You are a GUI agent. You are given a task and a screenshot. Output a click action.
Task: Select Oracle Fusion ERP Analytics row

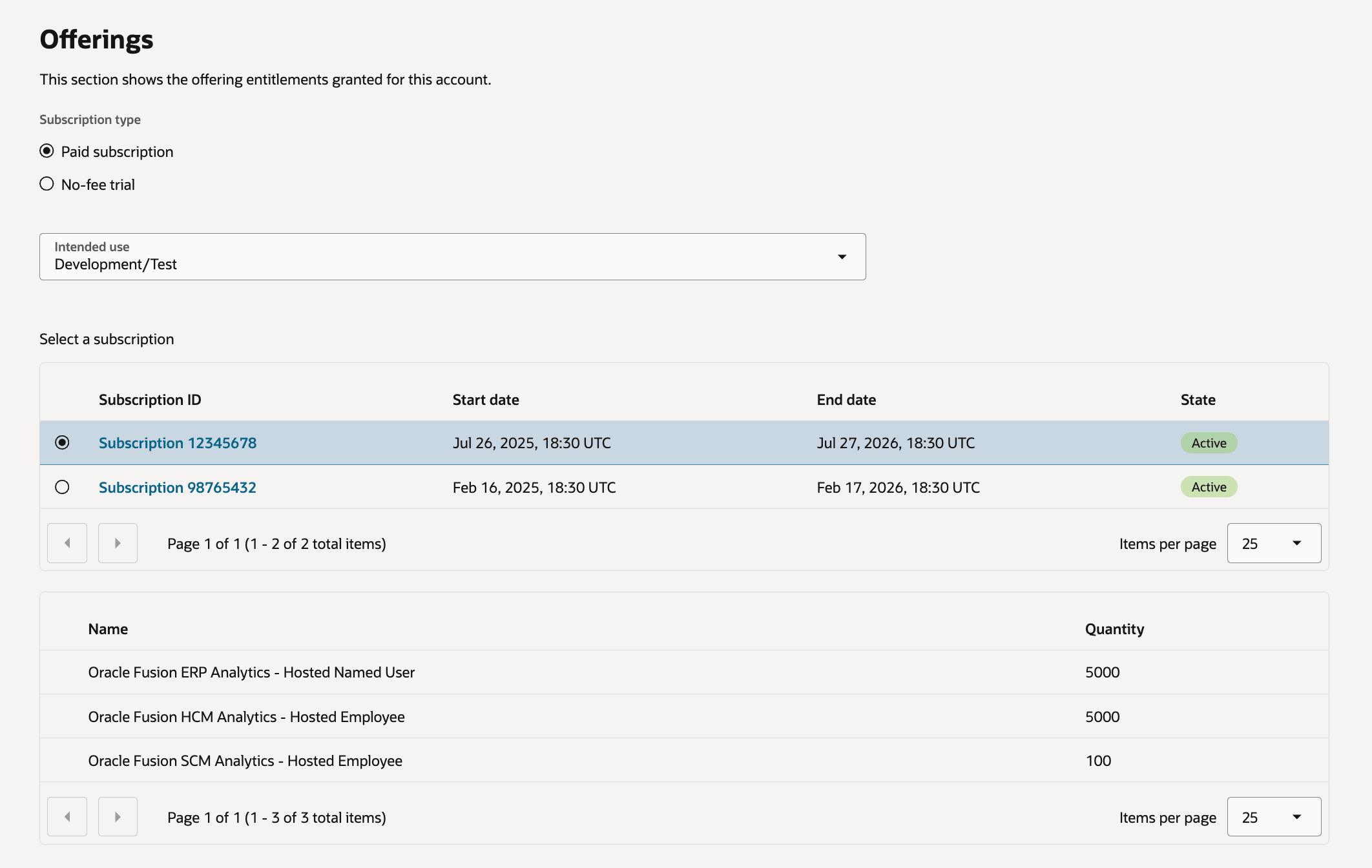[x=252, y=672]
